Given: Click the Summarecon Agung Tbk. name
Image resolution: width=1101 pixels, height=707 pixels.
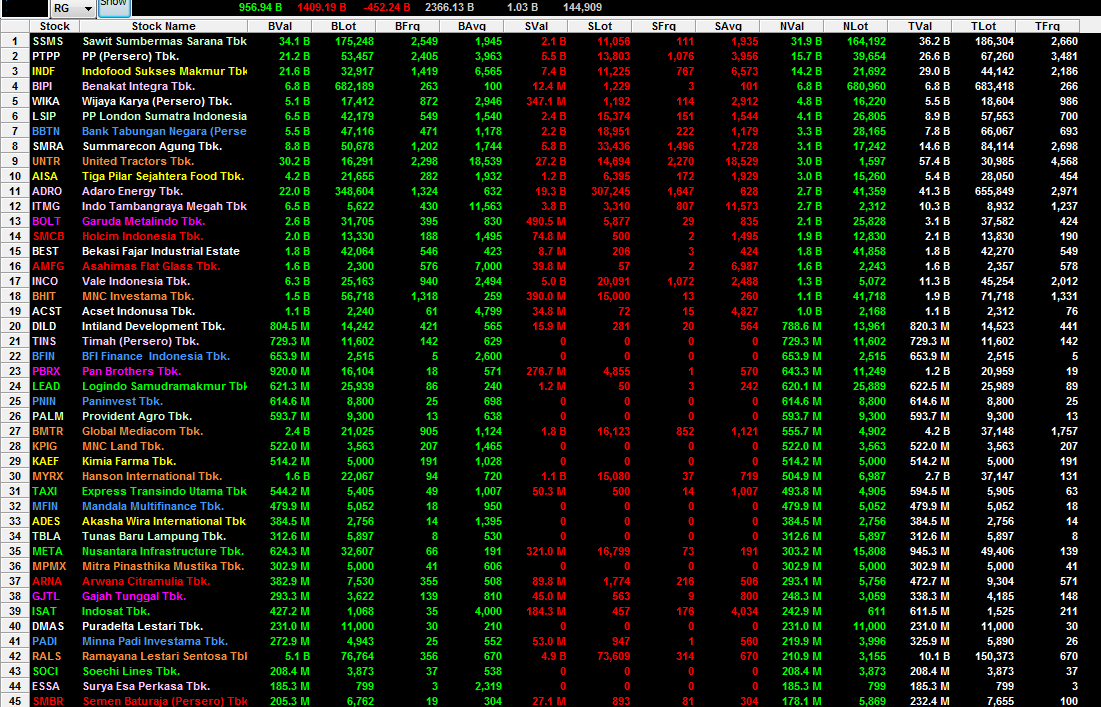Looking at the screenshot, I should coord(152,146).
